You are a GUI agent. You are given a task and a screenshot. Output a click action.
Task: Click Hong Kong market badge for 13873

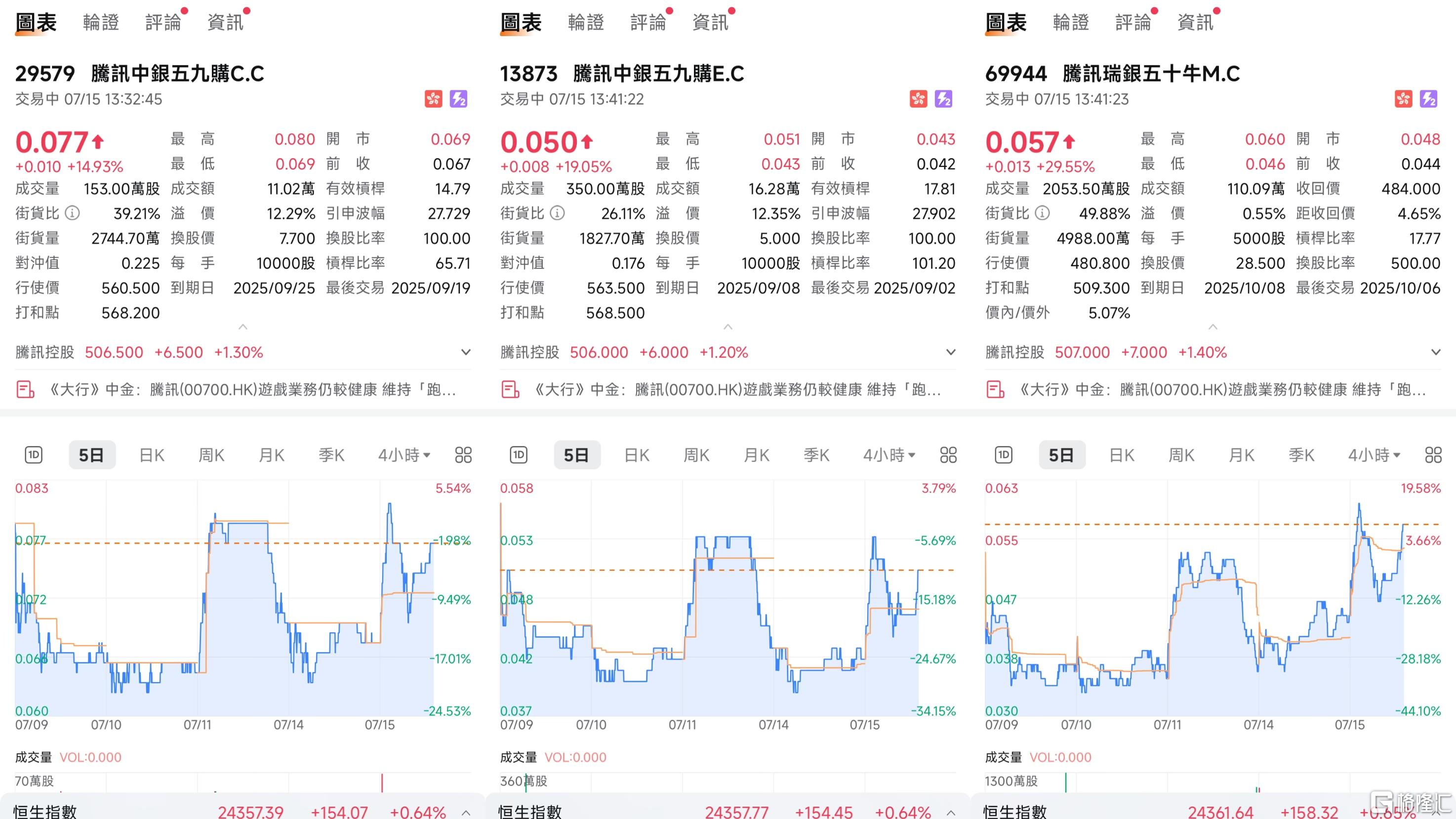pyautogui.click(x=919, y=99)
